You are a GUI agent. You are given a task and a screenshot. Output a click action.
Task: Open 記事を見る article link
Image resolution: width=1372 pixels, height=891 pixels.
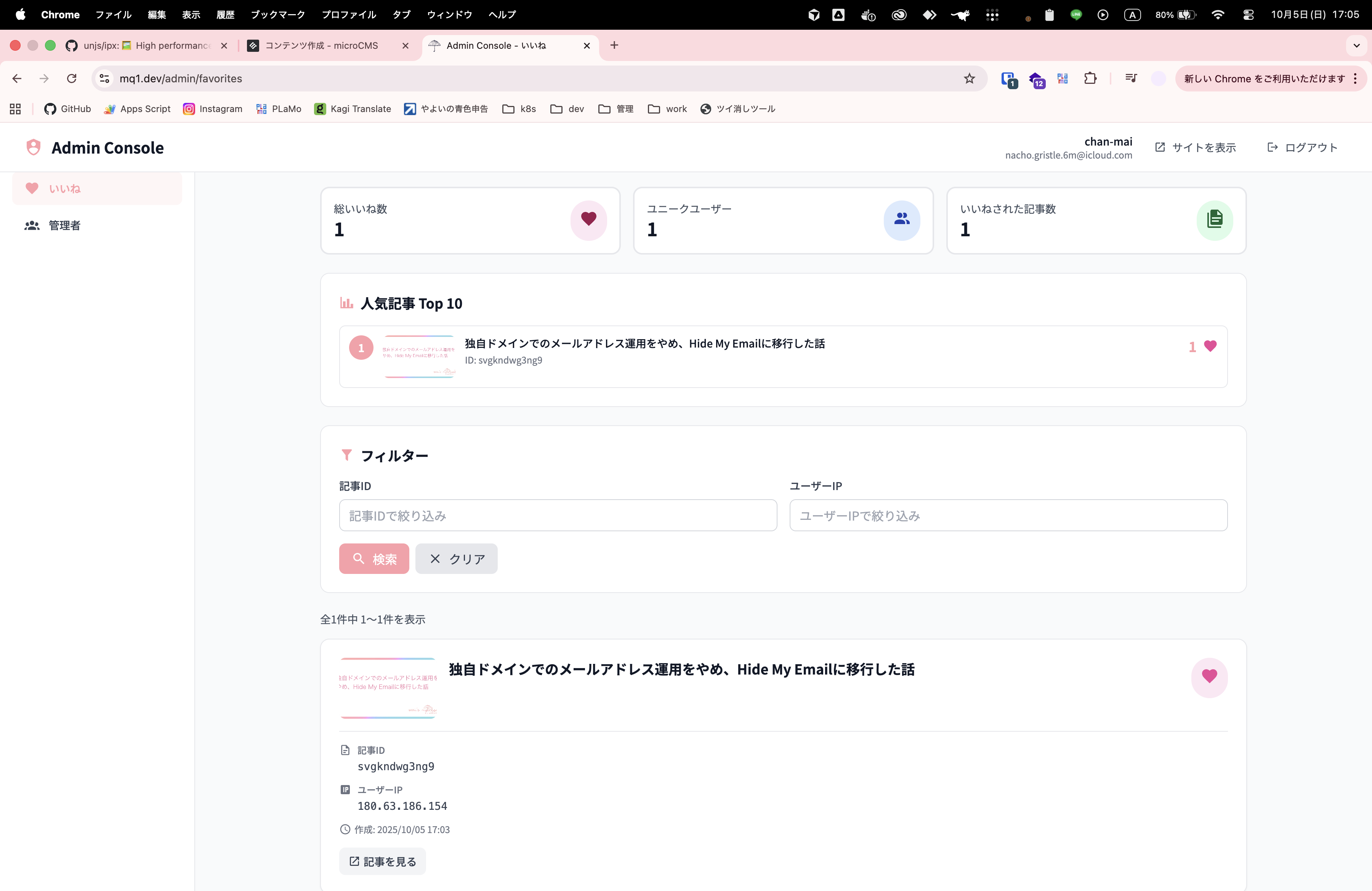click(x=382, y=861)
